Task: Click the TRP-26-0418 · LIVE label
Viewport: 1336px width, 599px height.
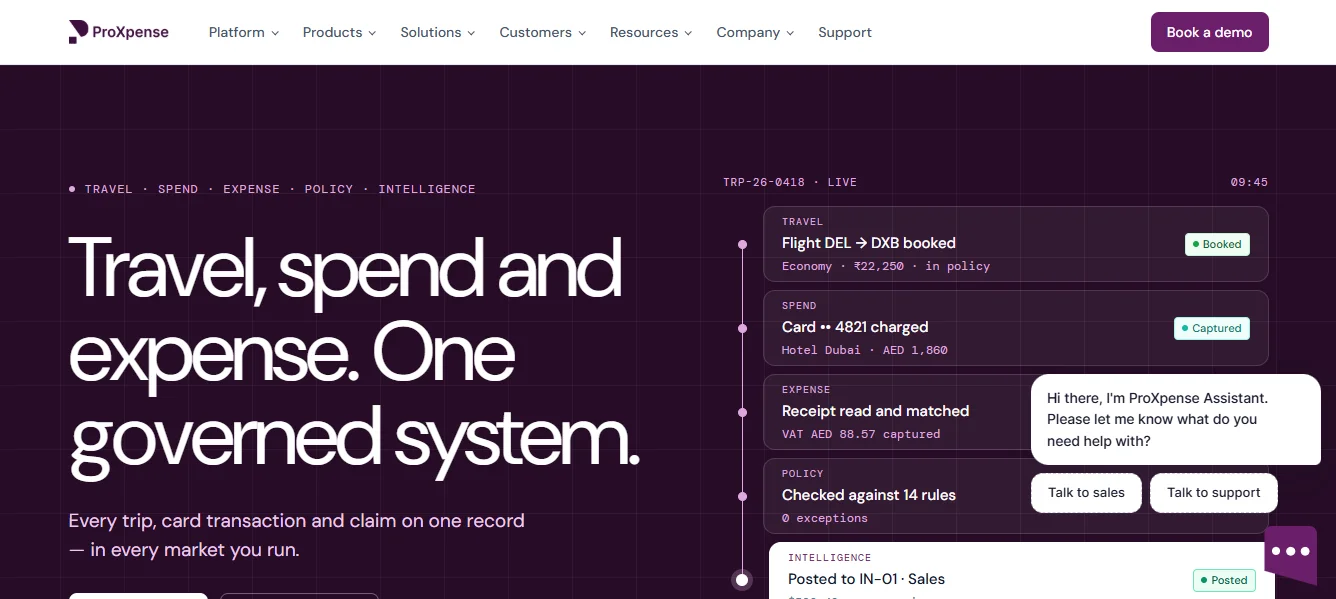Action: (790, 182)
